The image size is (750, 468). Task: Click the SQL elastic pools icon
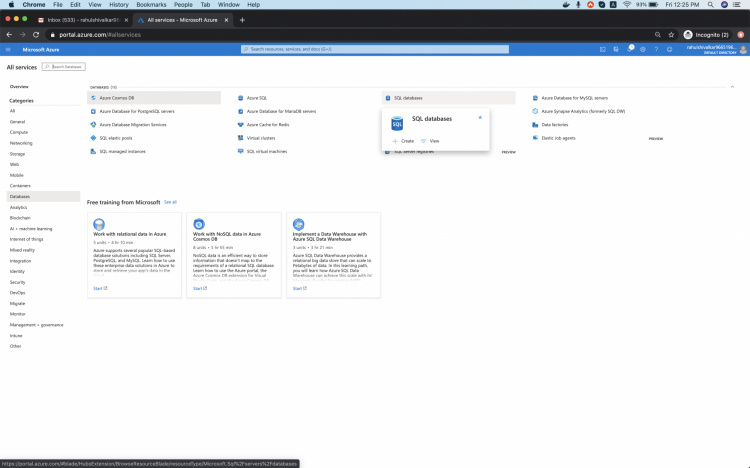91,138
